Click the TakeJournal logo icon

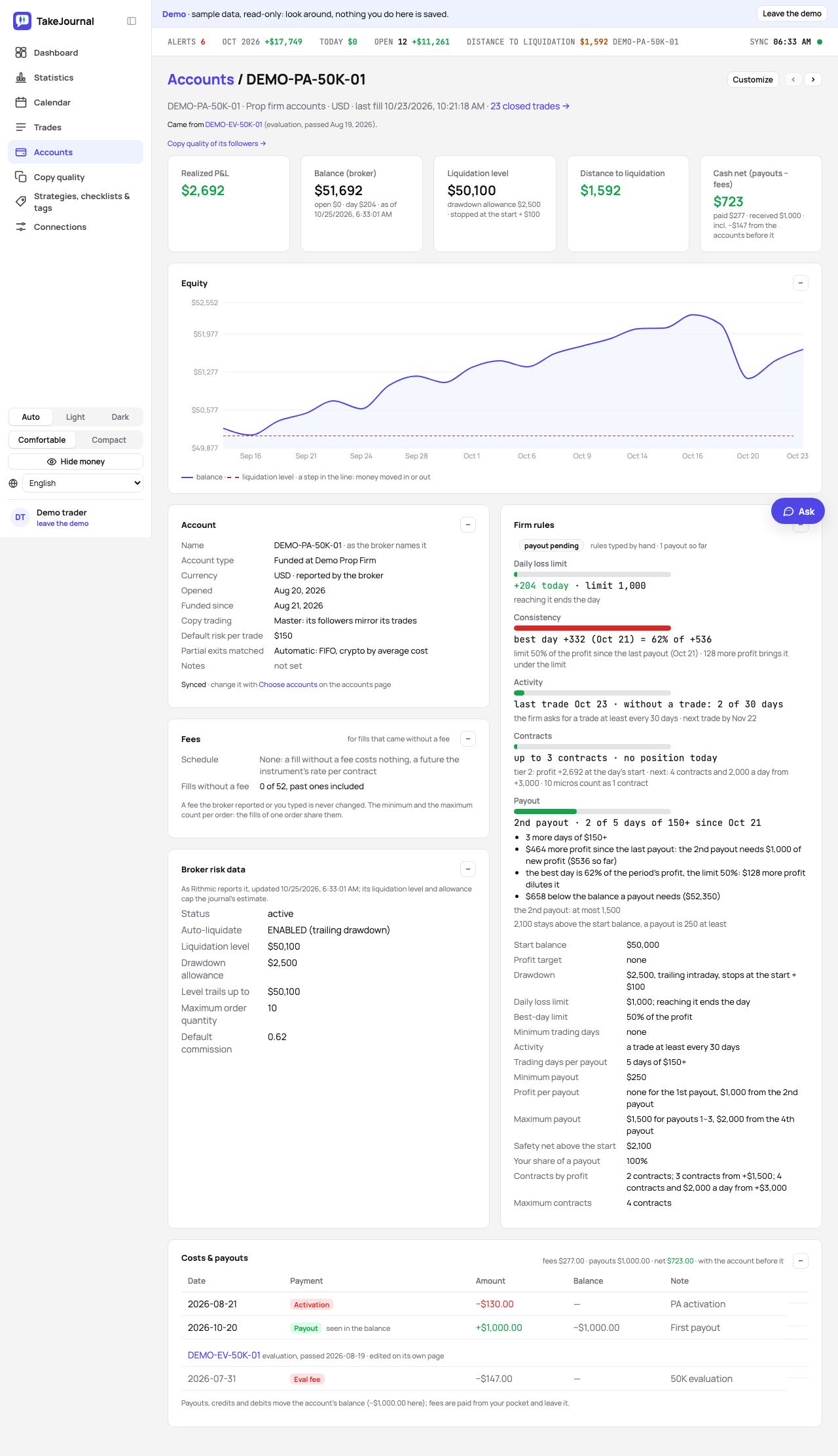pyautogui.click(x=22, y=21)
